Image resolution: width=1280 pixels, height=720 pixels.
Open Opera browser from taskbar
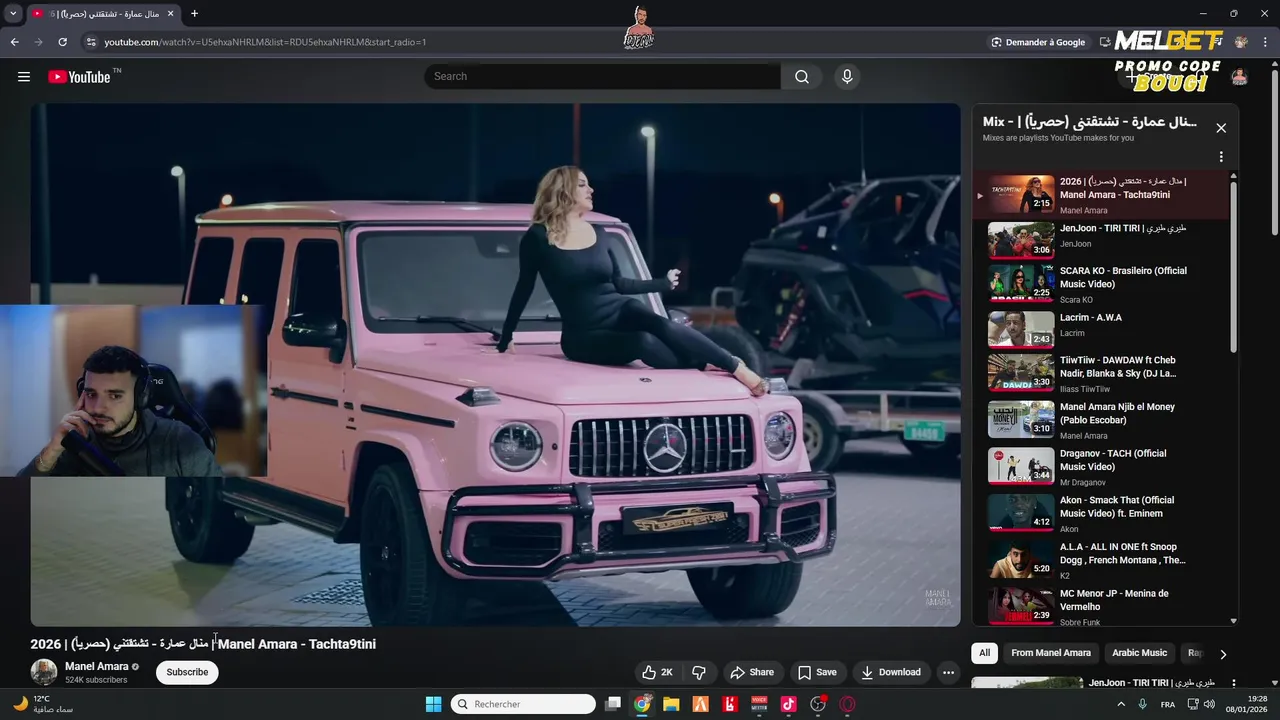point(848,704)
